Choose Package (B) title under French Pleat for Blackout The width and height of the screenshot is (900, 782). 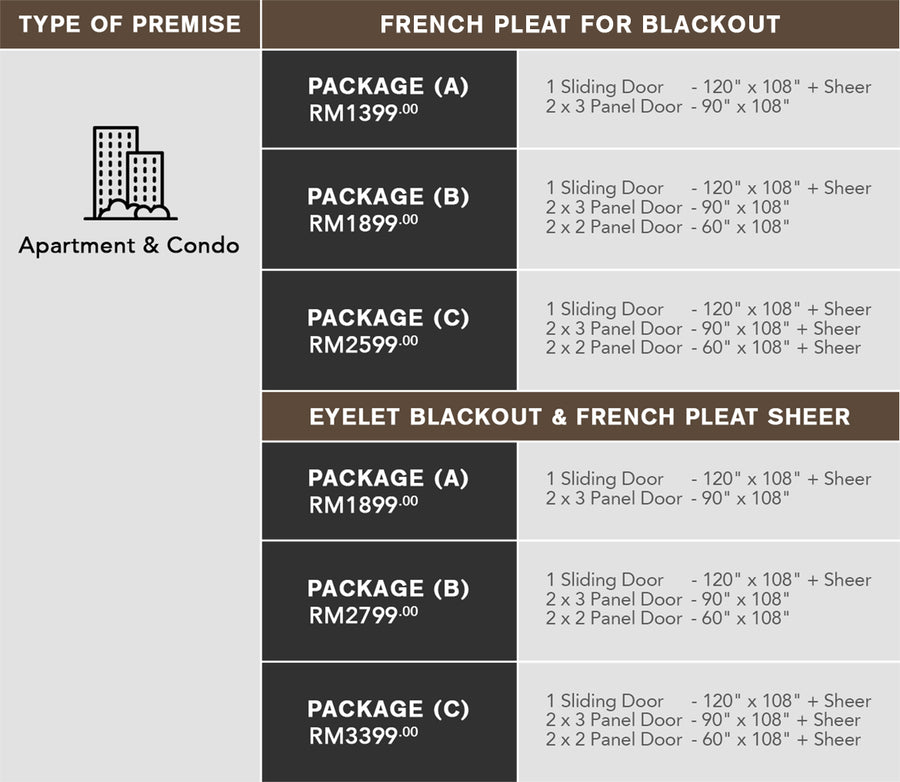[388, 196]
